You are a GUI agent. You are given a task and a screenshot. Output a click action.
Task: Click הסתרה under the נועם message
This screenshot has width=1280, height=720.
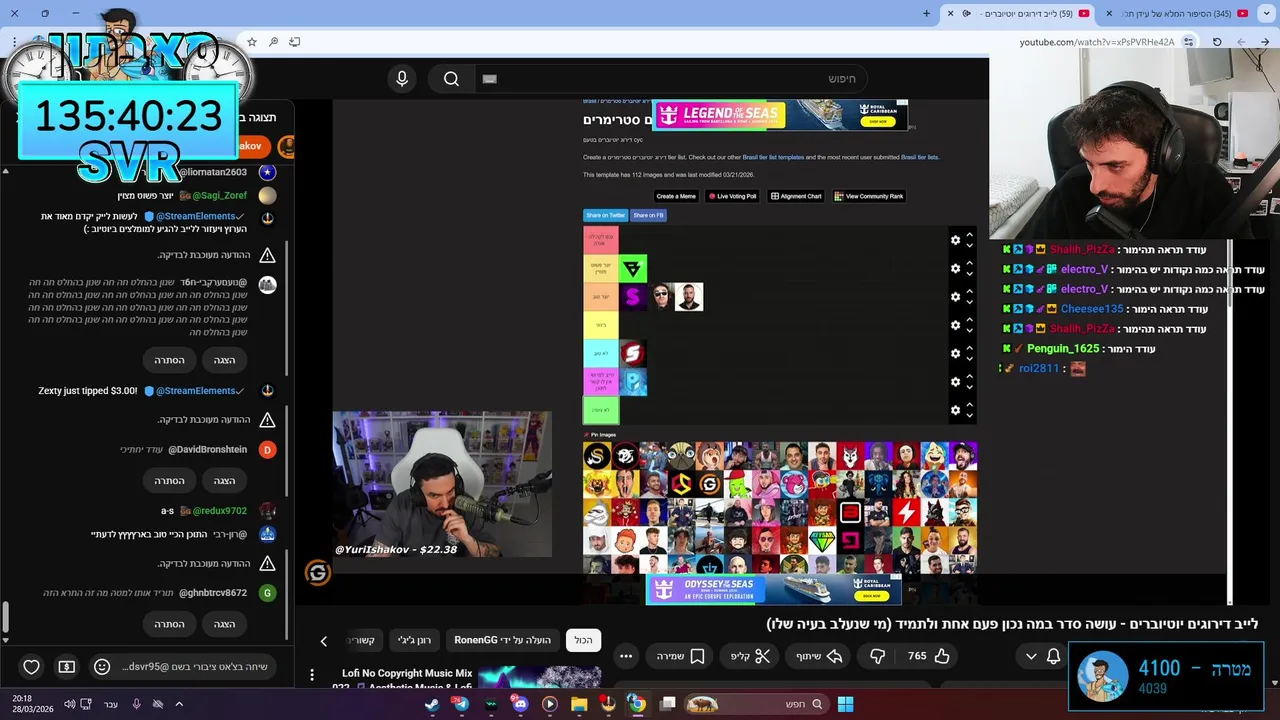(x=169, y=360)
